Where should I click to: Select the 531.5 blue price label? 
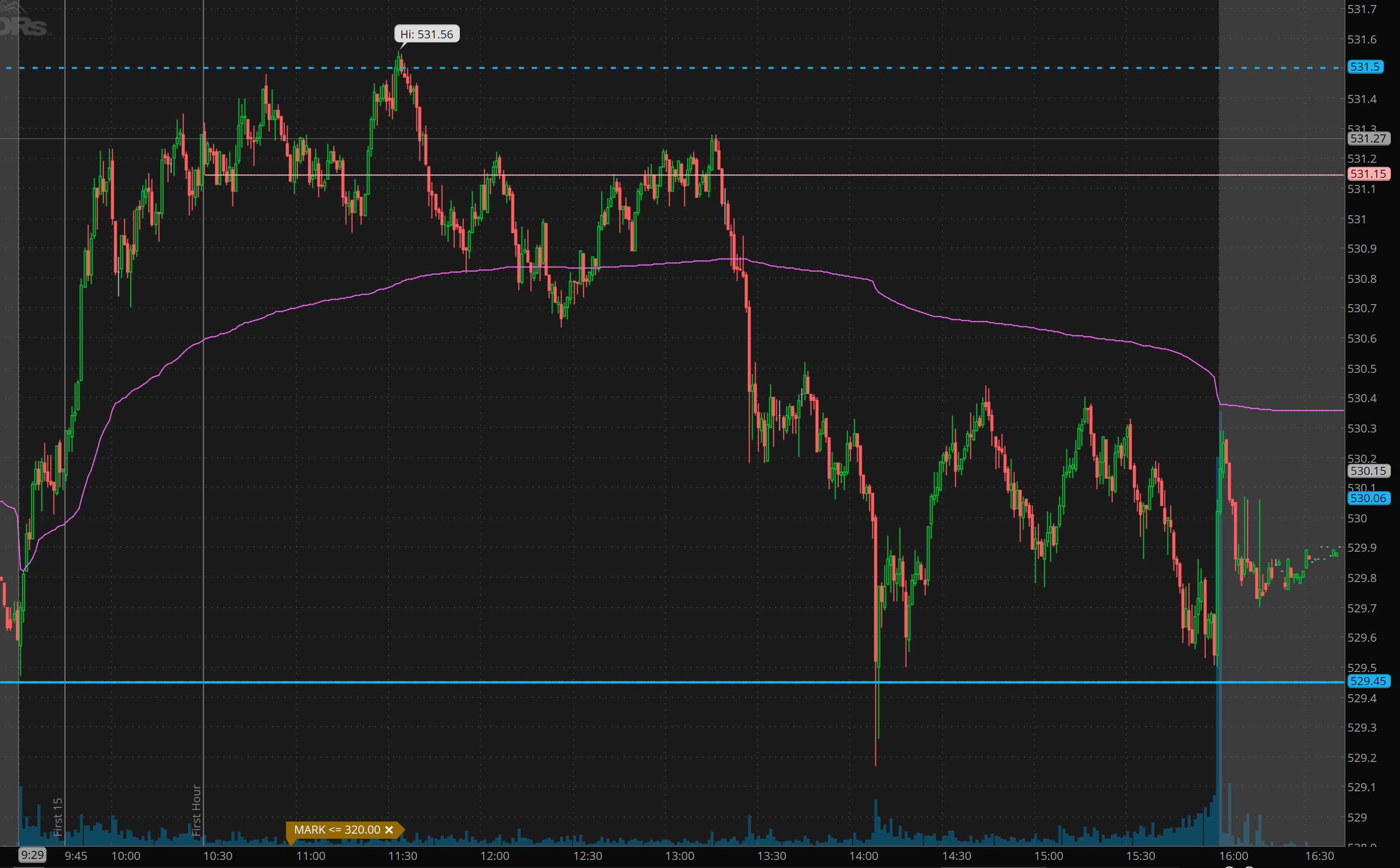tap(1365, 67)
